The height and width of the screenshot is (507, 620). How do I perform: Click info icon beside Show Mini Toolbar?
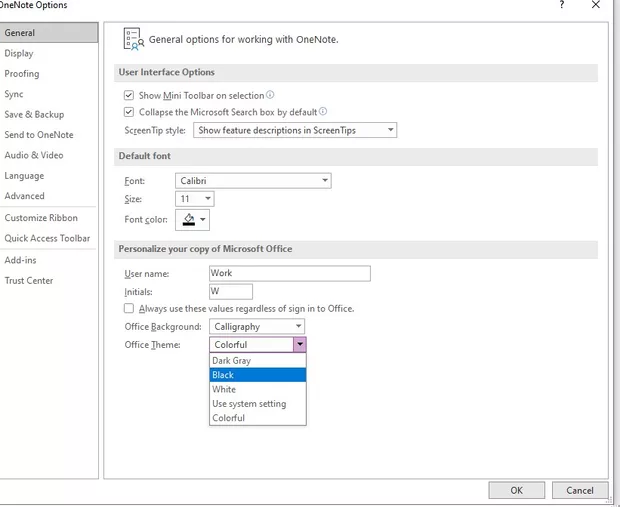[x=270, y=95]
